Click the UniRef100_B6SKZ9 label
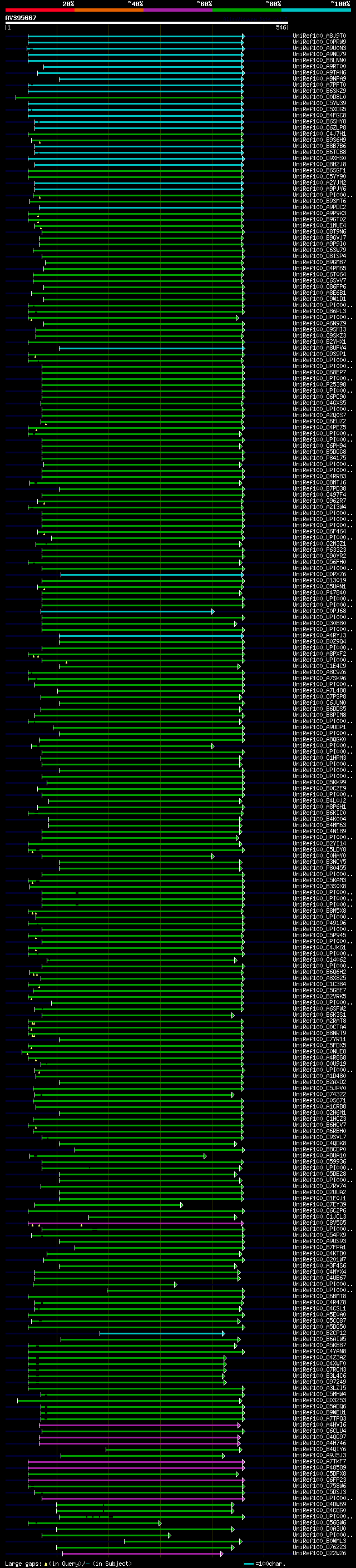 319,91
